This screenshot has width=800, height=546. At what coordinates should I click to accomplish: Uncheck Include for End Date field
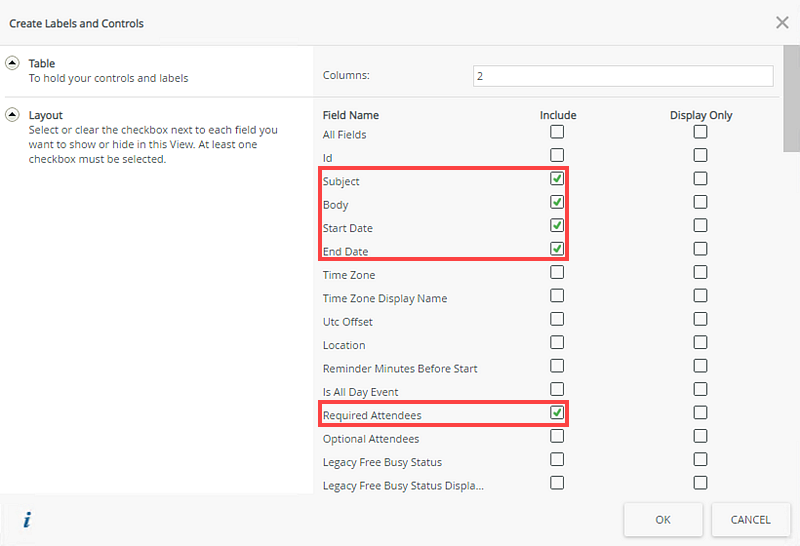557,248
